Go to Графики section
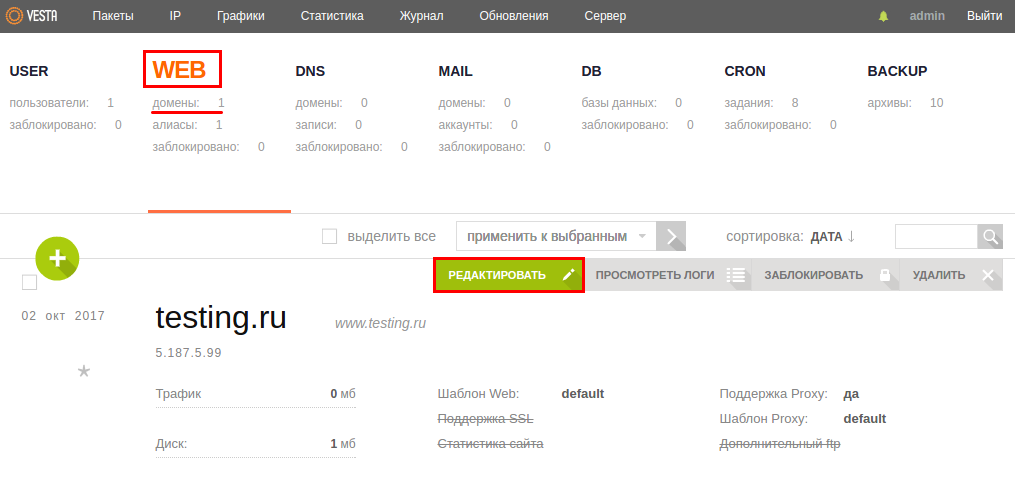 click(241, 16)
